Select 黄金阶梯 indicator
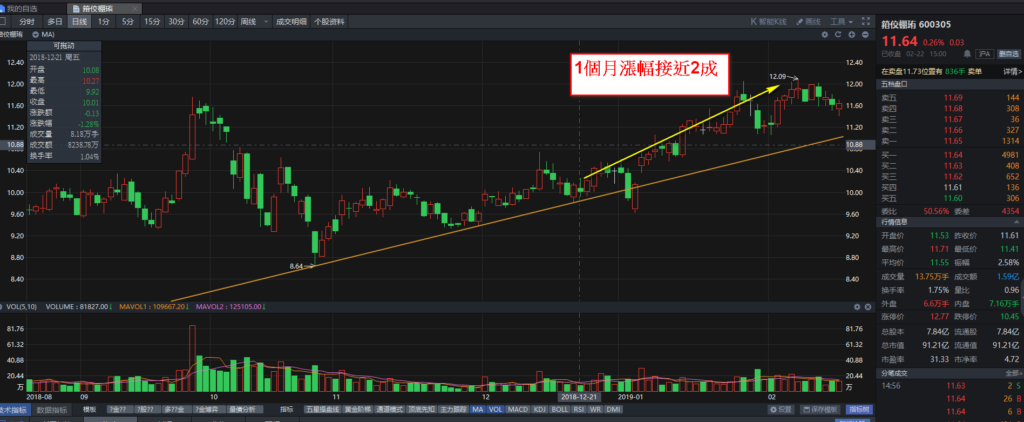 (x=358, y=410)
